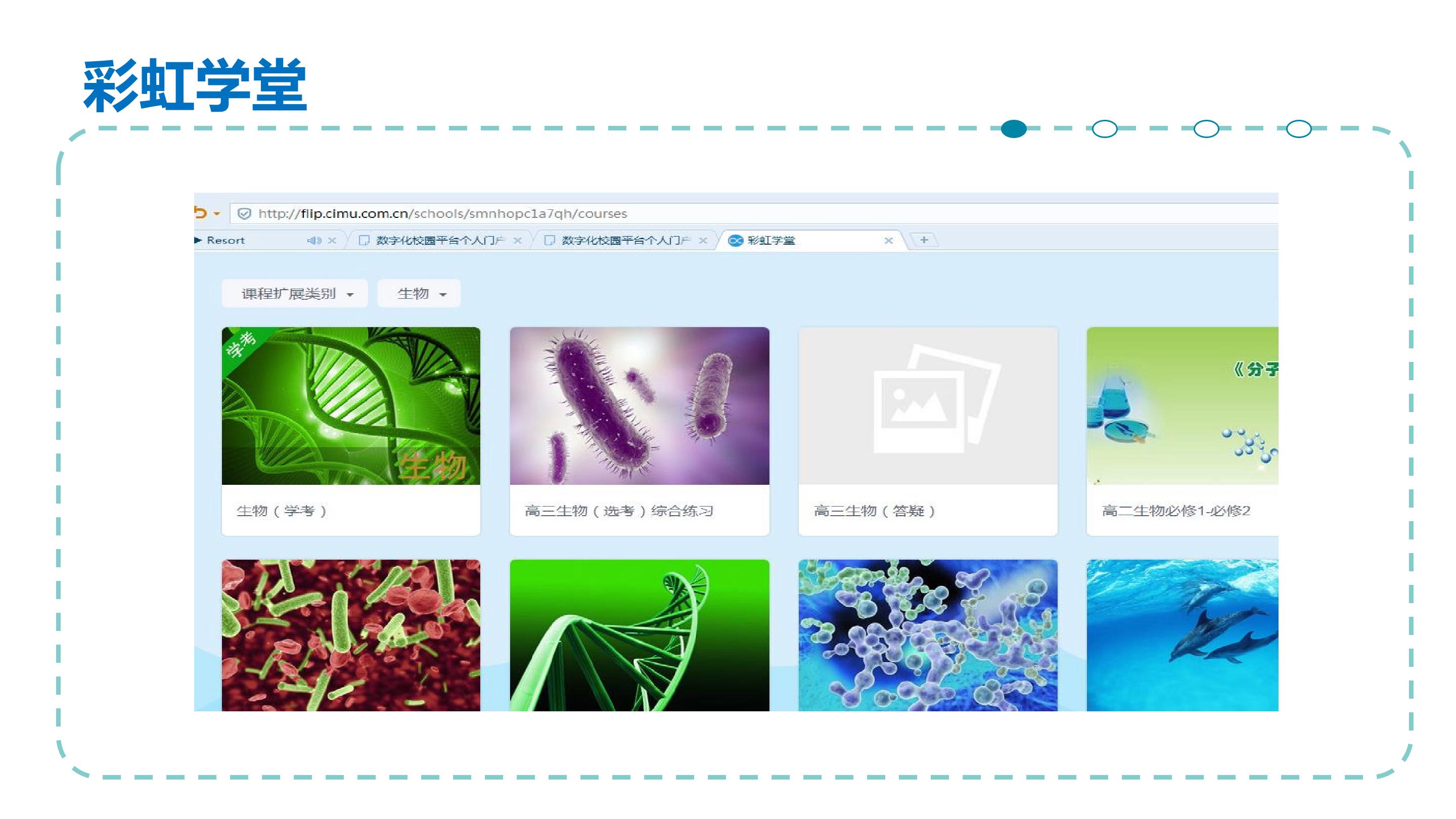
Task: Open the dropdown arrow beside the undo icon
Action: (217, 214)
